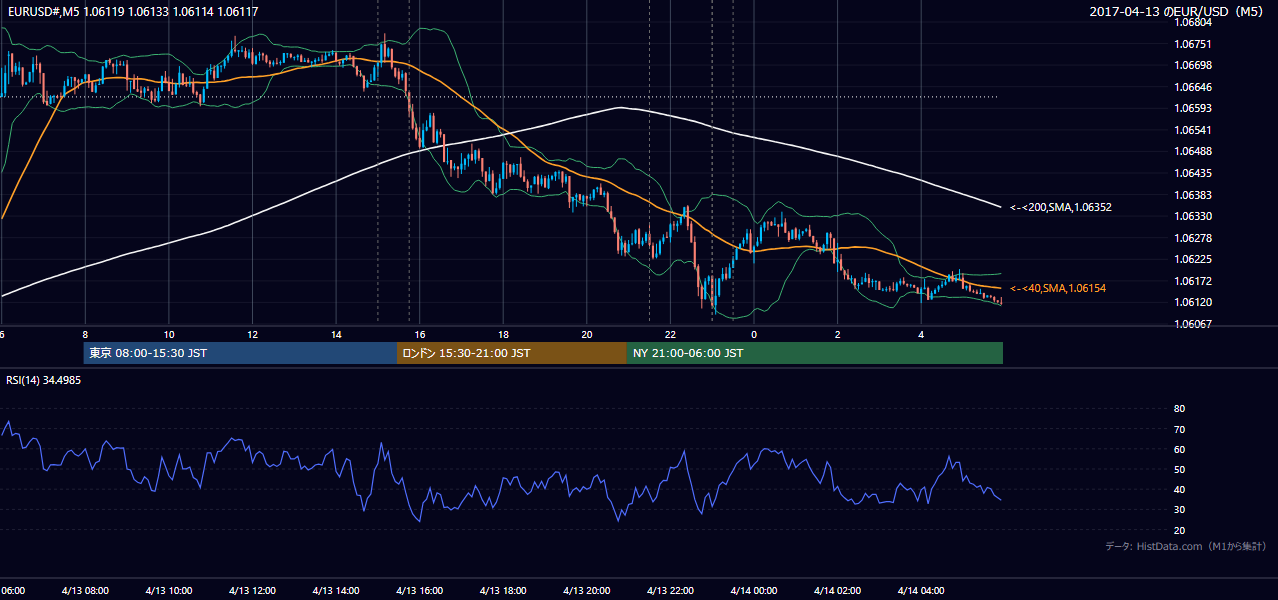Click price axis value 1.06120
The image size is (1278, 600).
pyautogui.click(x=1192, y=302)
